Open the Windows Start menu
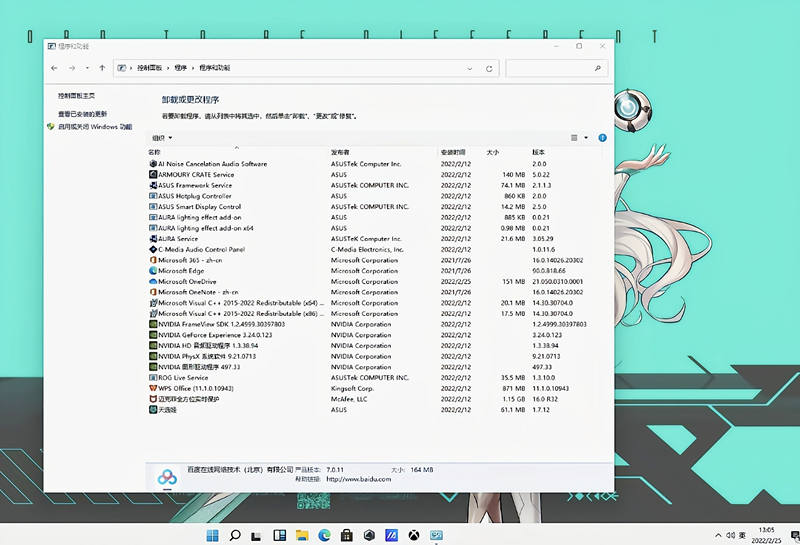 (x=212, y=535)
